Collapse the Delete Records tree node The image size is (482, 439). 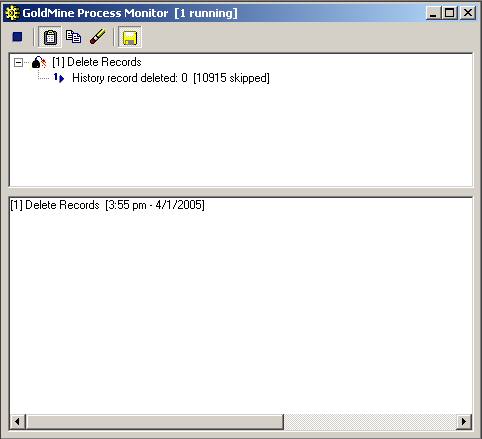tap(18, 62)
